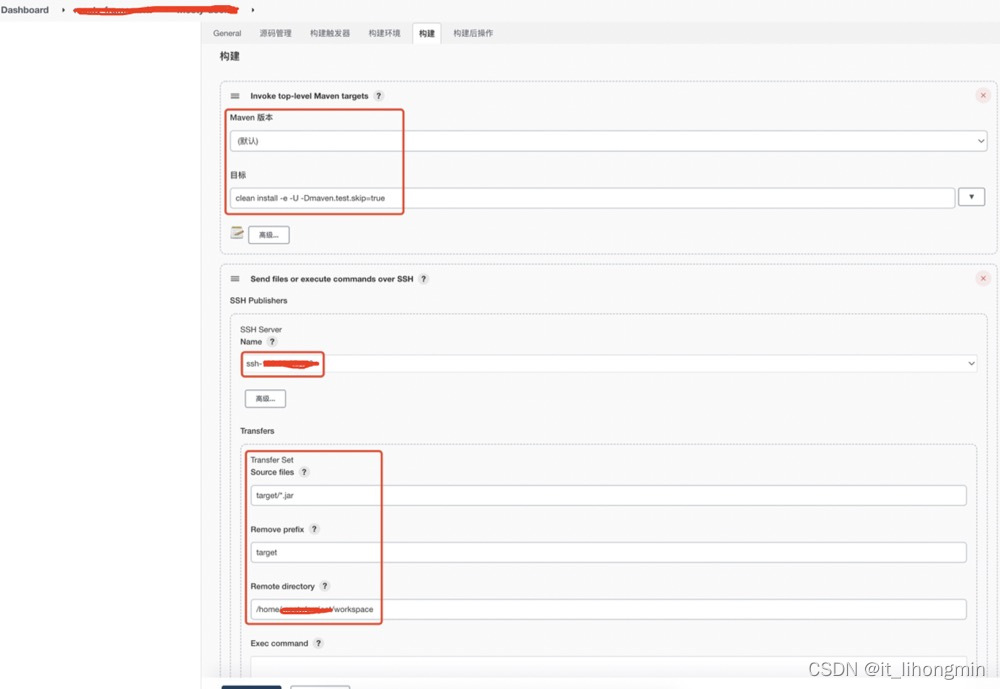The width and height of the screenshot is (1000, 689).
Task: Click the Remove prefix input field
Action: tap(608, 552)
